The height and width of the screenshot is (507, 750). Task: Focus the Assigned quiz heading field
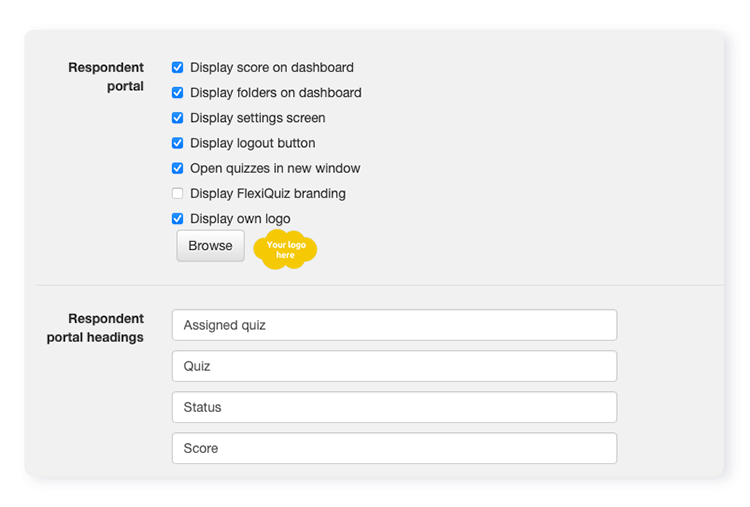point(394,325)
